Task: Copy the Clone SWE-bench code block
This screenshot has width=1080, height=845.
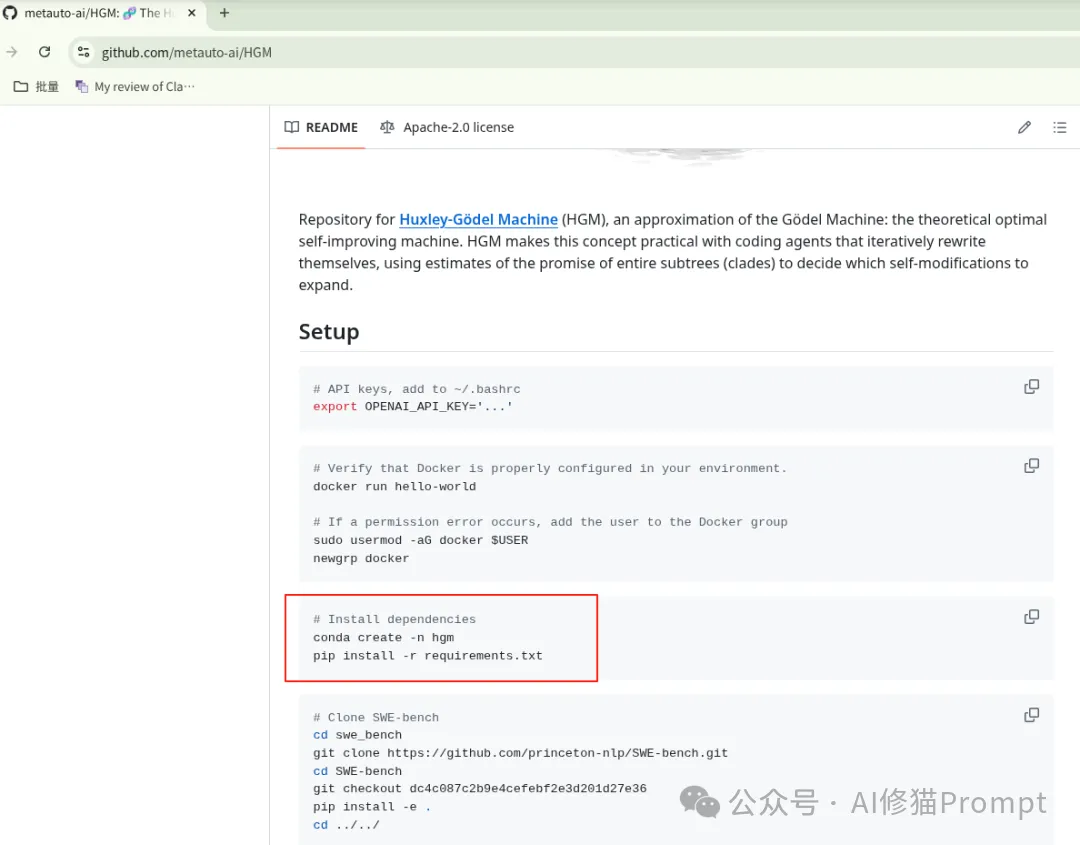Action: pyautogui.click(x=1031, y=714)
